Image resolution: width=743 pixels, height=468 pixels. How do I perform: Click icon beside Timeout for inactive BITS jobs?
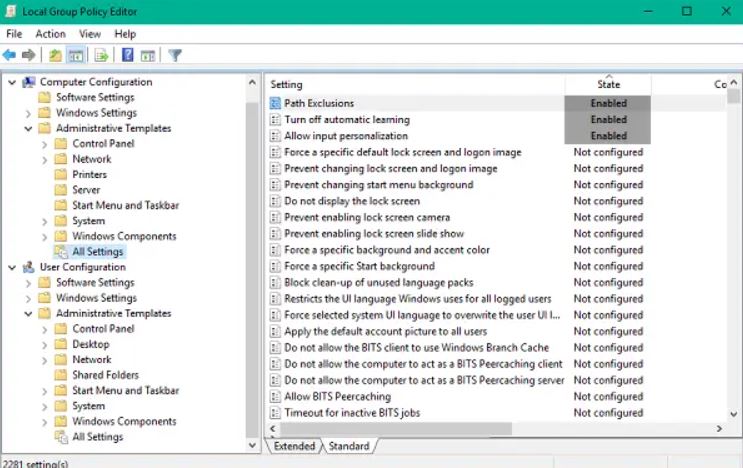pos(275,413)
